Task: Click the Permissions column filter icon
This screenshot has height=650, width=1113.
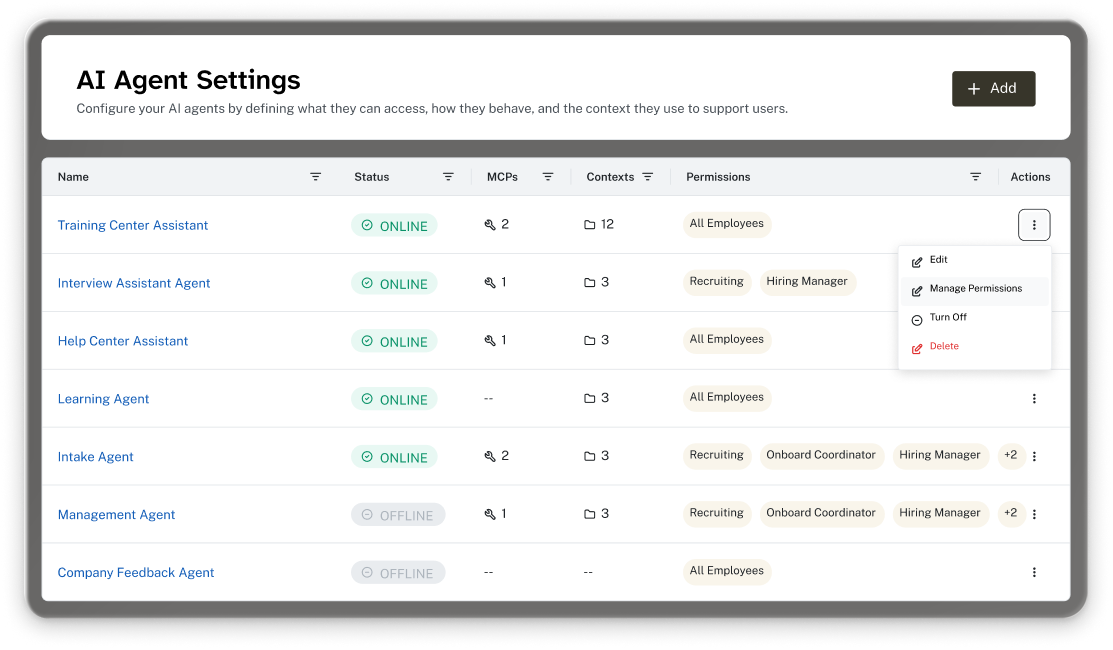Action: point(975,177)
